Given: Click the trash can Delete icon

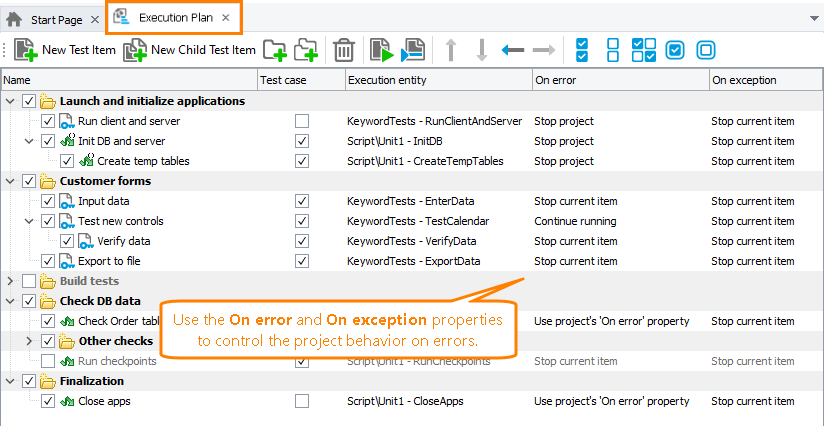Looking at the screenshot, I should pos(344,50).
